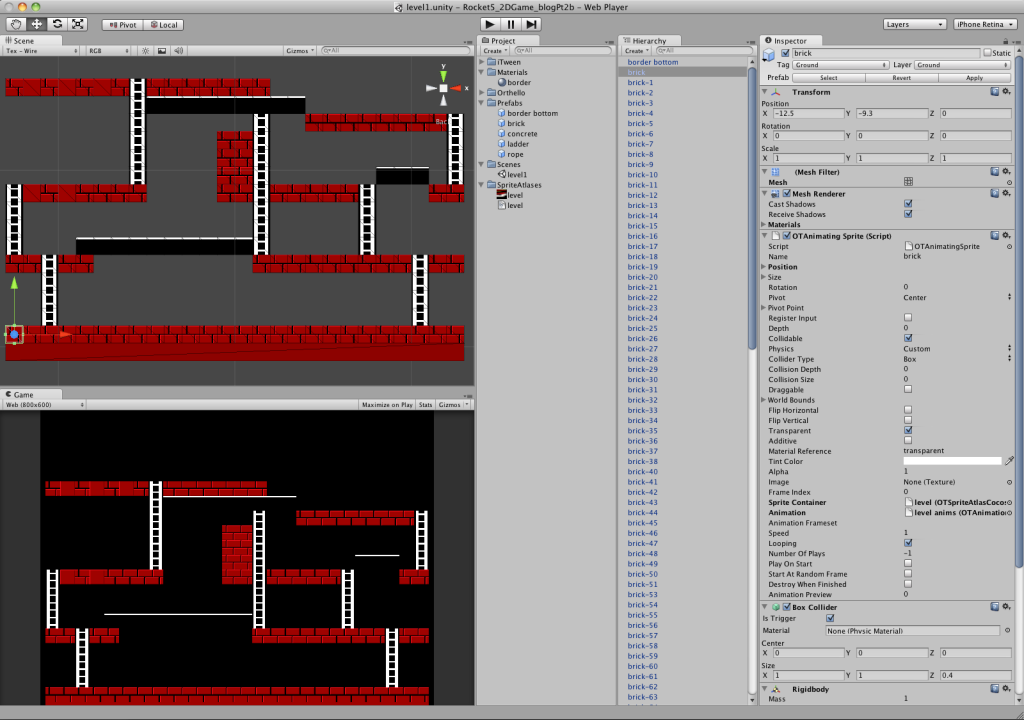Open iPhone Retina layout dropdown
Screen dimensions: 1024x720
985,24
